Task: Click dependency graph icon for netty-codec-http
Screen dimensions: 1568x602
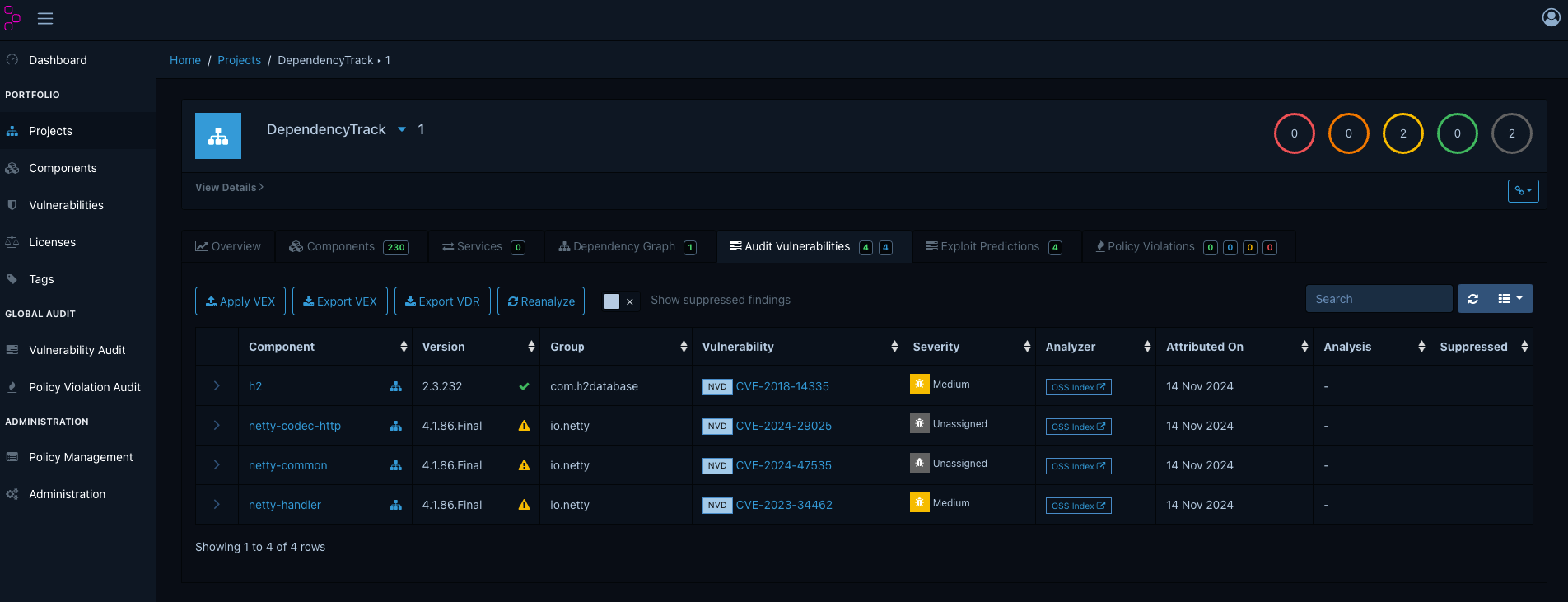Action: click(396, 426)
